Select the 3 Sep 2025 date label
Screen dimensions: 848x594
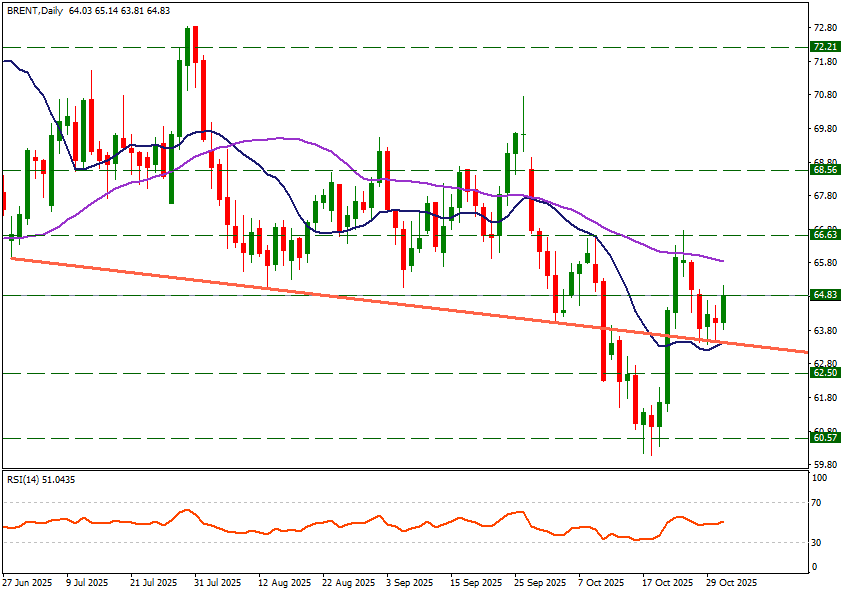409,582
